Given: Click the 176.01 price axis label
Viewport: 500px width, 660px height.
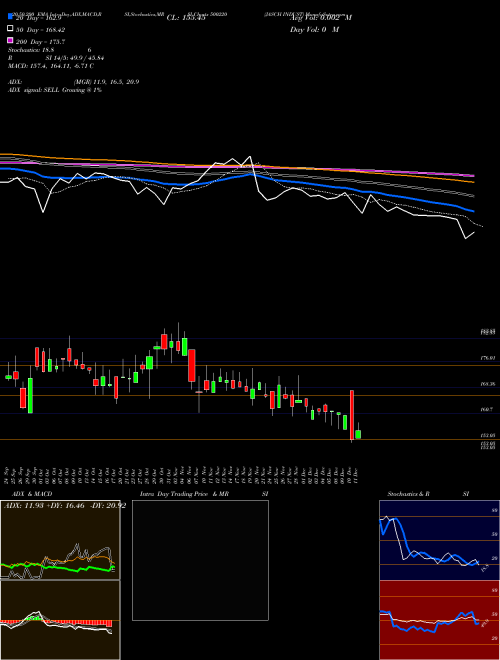Looking at the screenshot, I should [x=488, y=358].
